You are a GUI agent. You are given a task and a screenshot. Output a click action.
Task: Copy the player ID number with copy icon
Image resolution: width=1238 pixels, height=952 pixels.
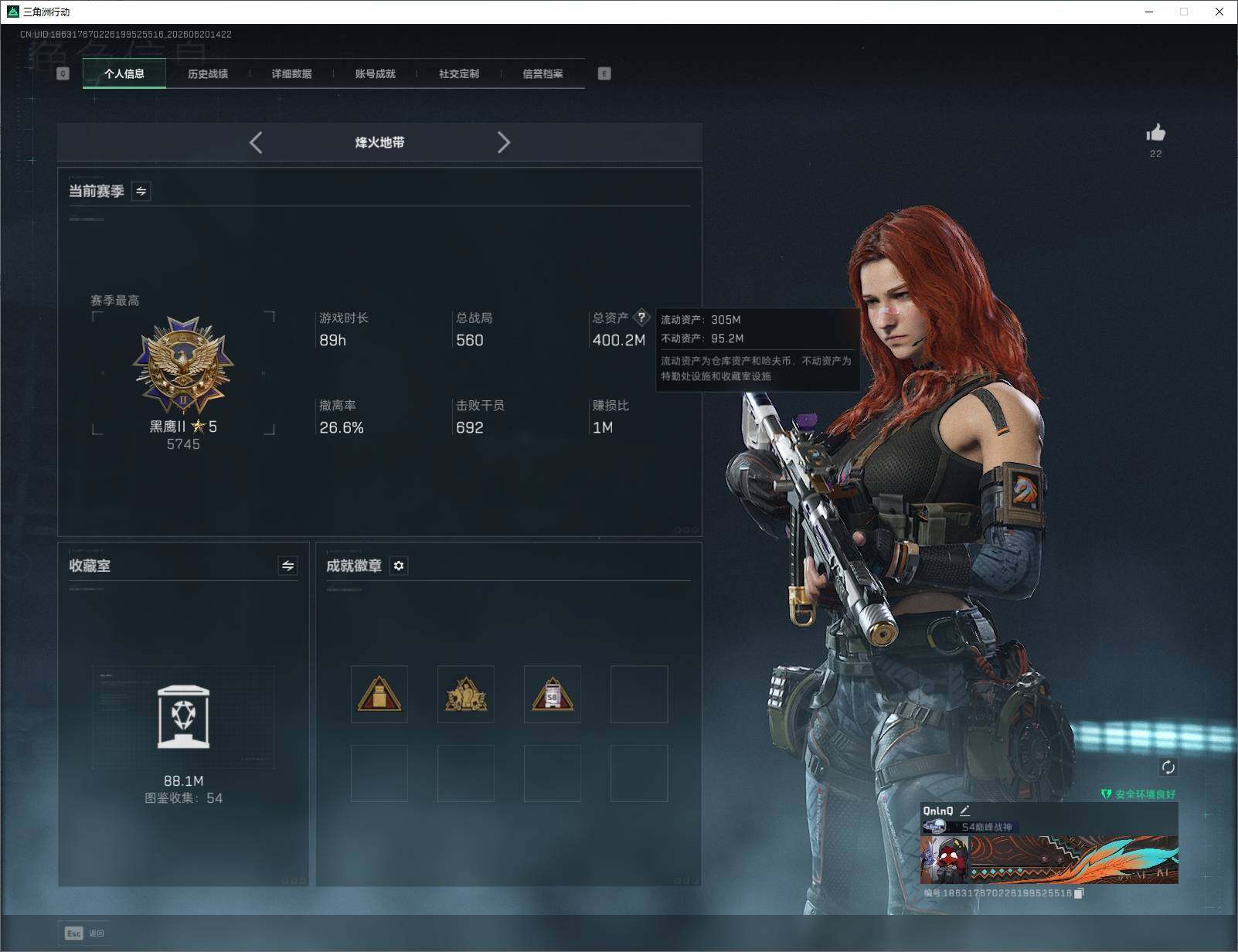click(x=1079, y=893)
